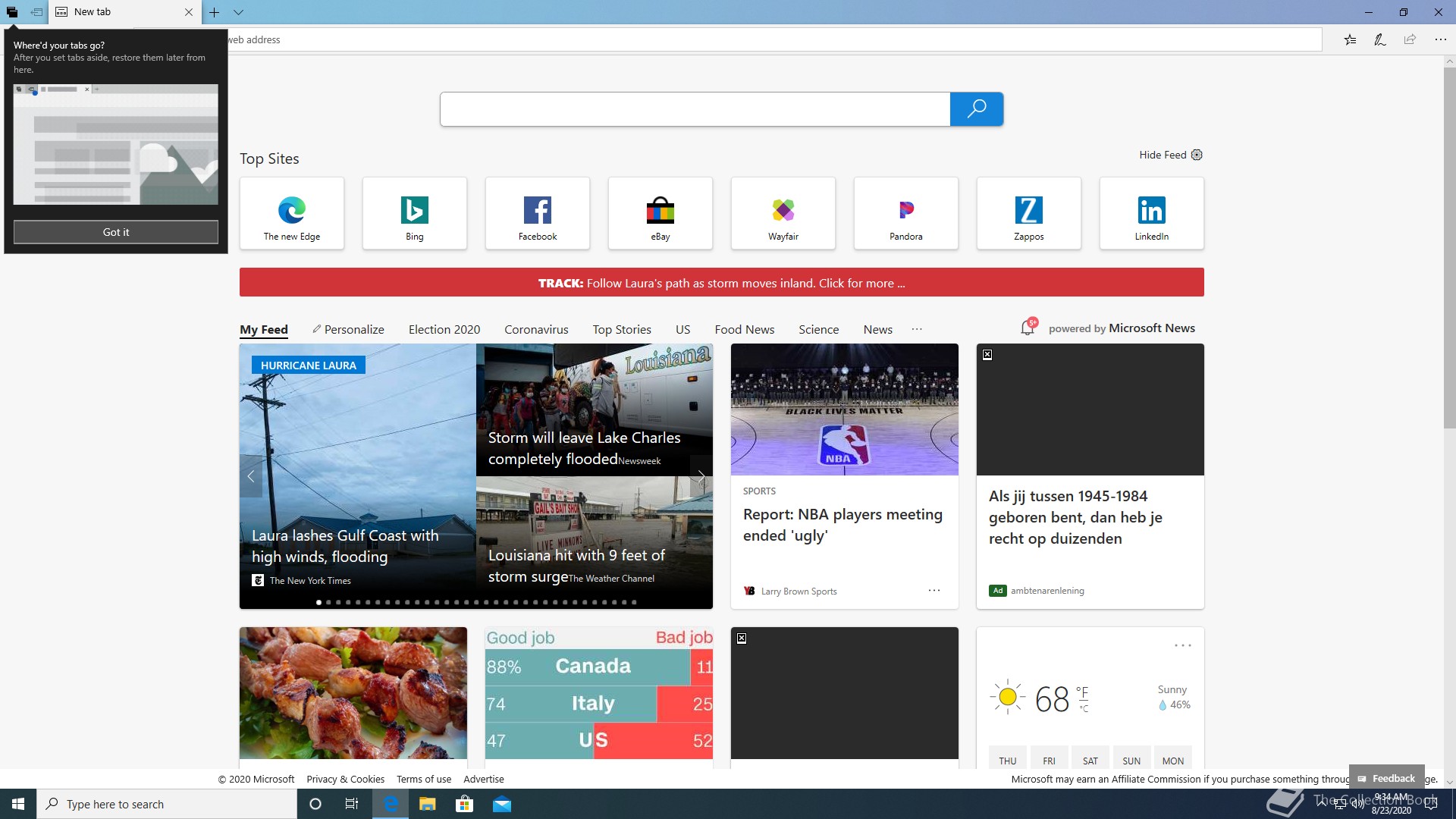The height and width of the screenshot is (819, 1456).
Task: Open Task View in taskbar
Action: pos(352,804)
